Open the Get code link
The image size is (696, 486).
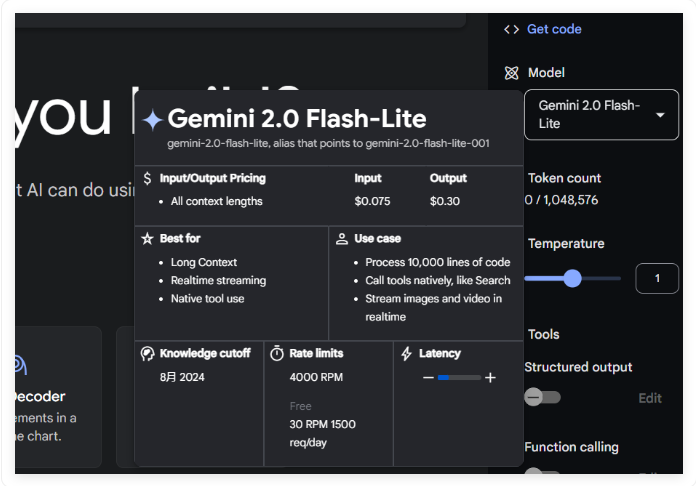tap(554, 29)
